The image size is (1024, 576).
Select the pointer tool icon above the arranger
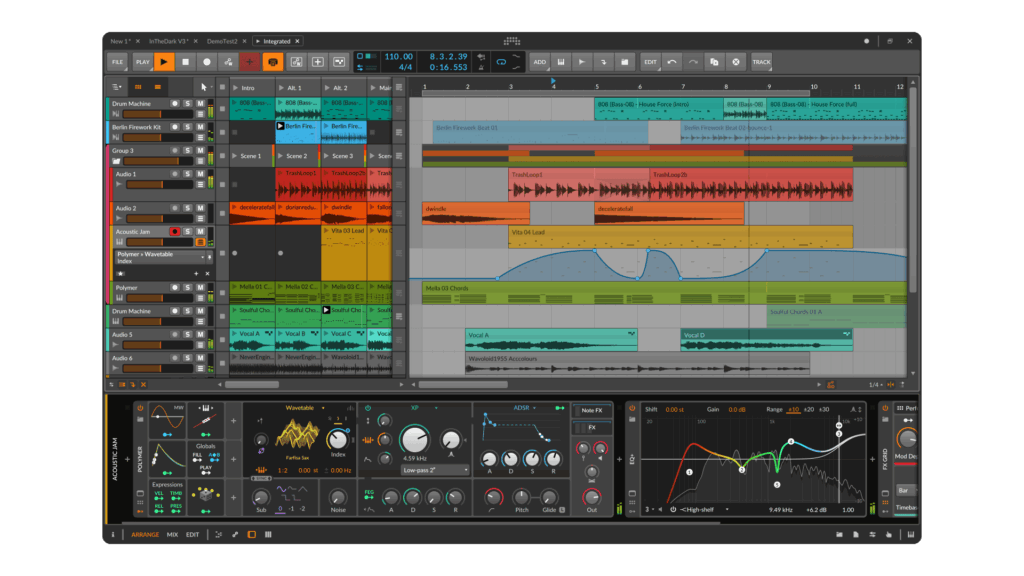click(203, 87)
